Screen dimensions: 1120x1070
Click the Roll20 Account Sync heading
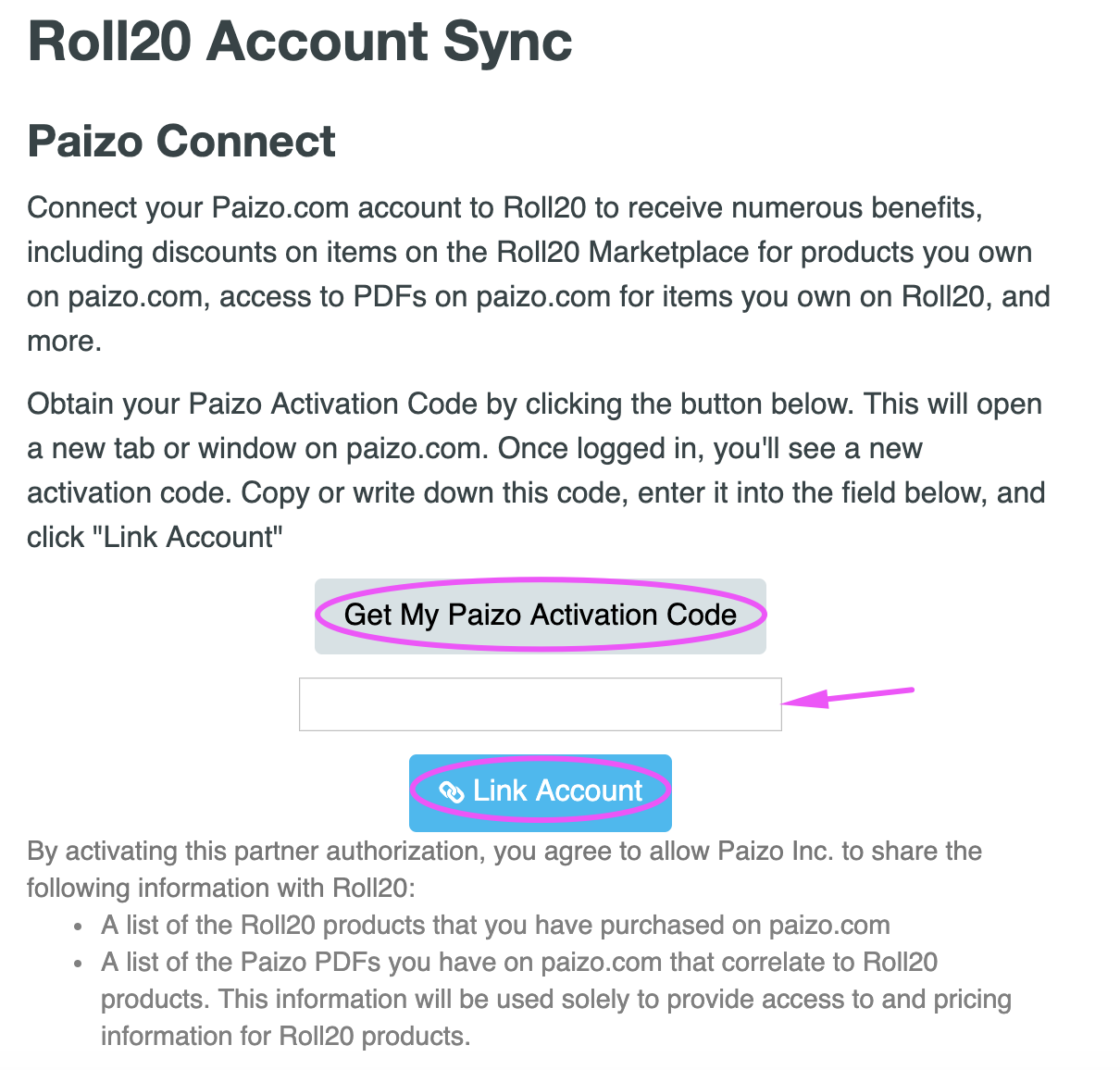click(x=300, y=42)
